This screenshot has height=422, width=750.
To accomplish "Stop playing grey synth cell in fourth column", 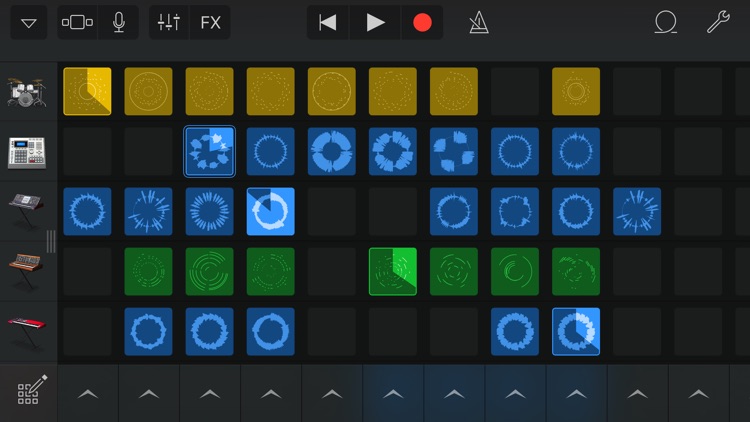I will pos(271,211).
